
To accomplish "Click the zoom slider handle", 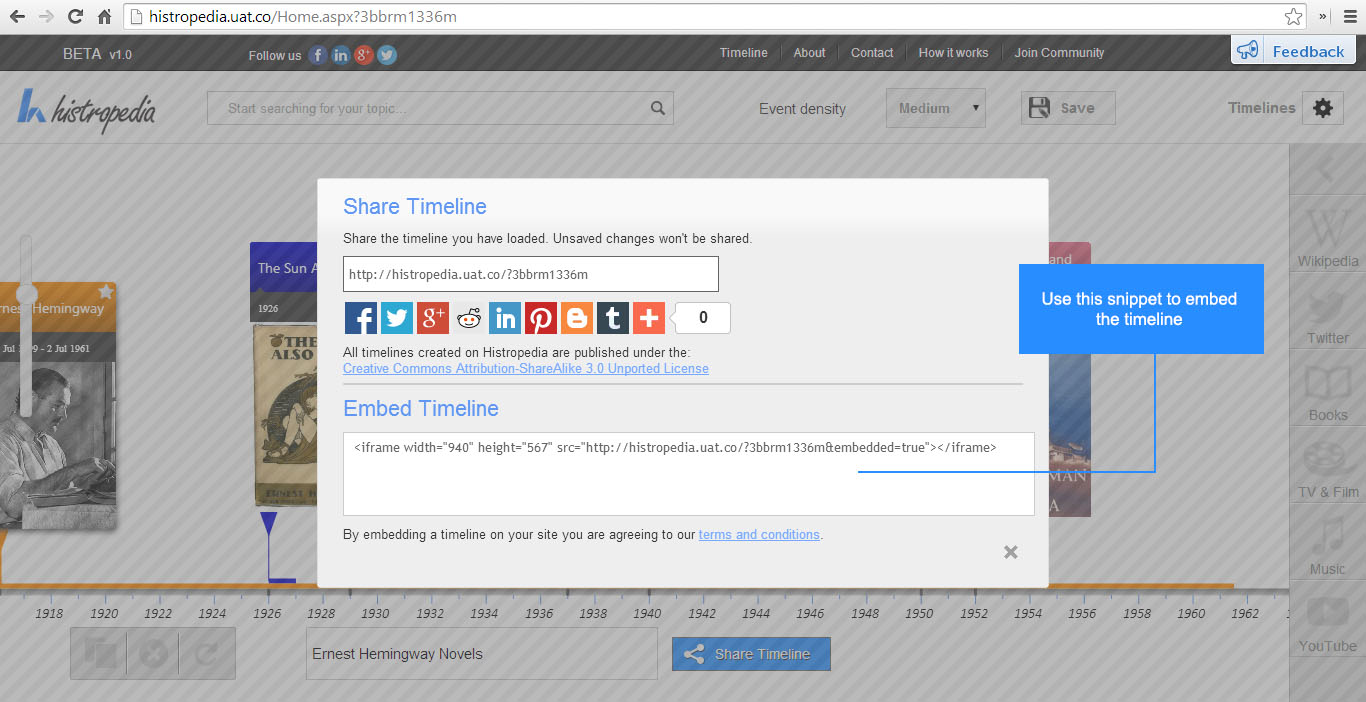I will tap(26, 293).
